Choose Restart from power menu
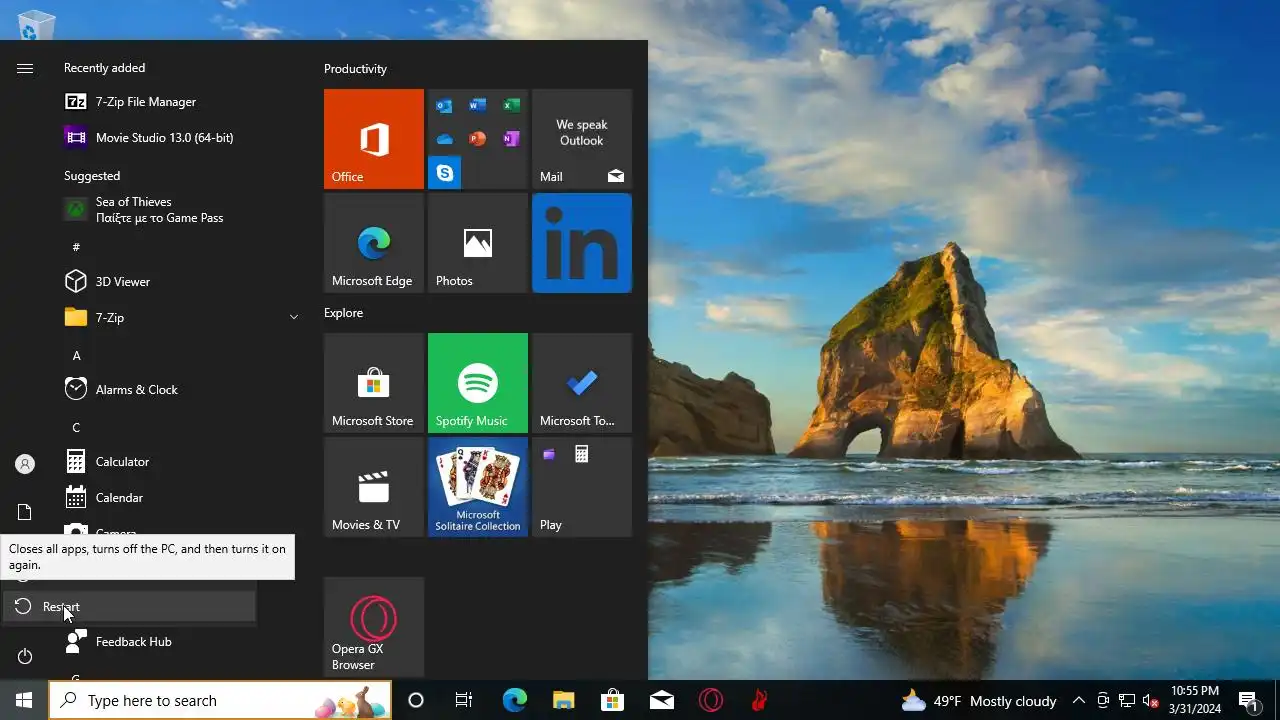 (129, 607)
